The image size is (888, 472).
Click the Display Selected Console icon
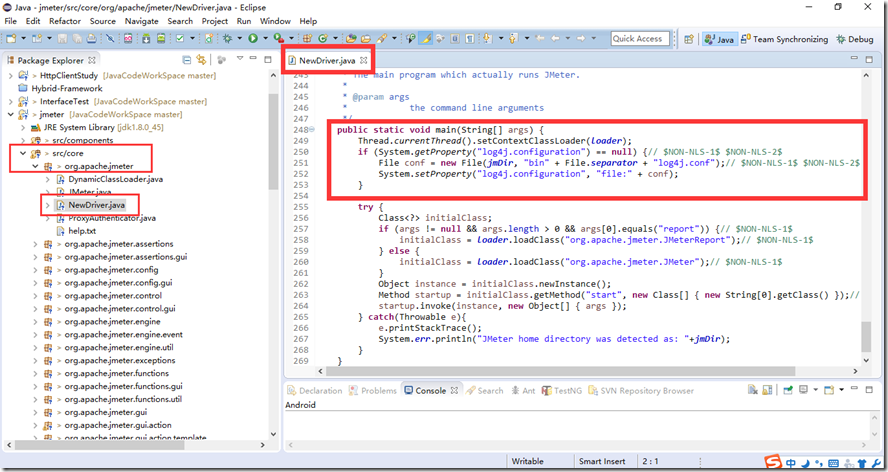(x=804, y=390)
